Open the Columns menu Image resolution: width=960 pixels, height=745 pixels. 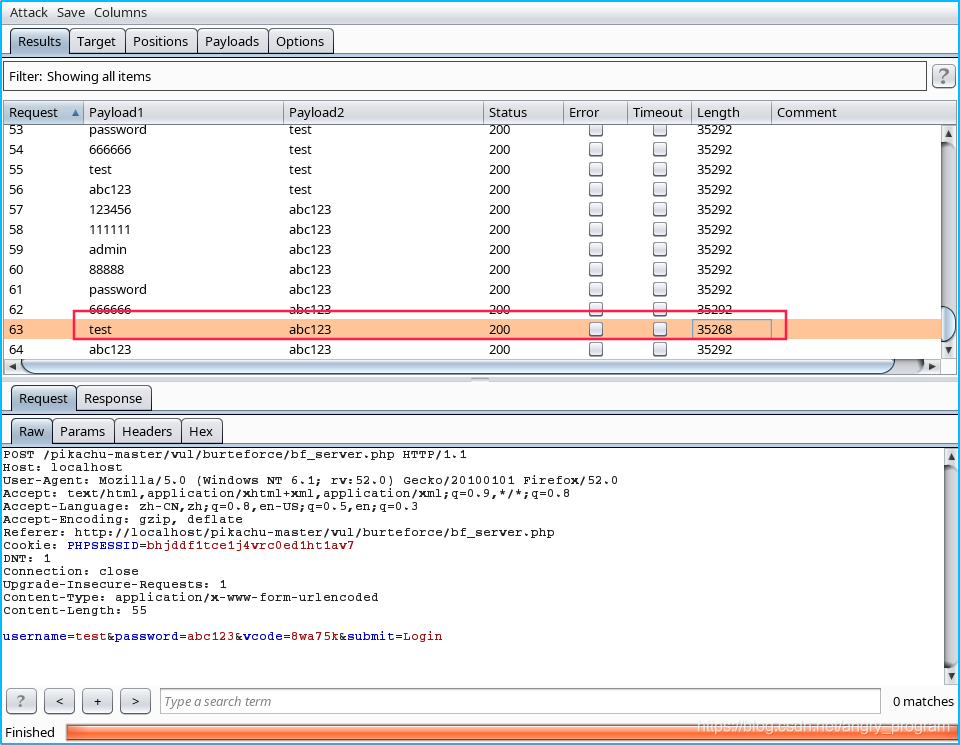pyautogui.click(x=120, y=12)
